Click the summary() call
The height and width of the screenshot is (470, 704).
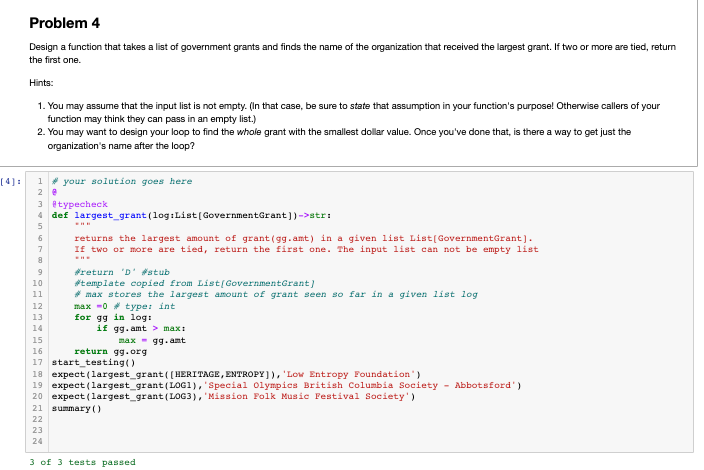[77, 409]
